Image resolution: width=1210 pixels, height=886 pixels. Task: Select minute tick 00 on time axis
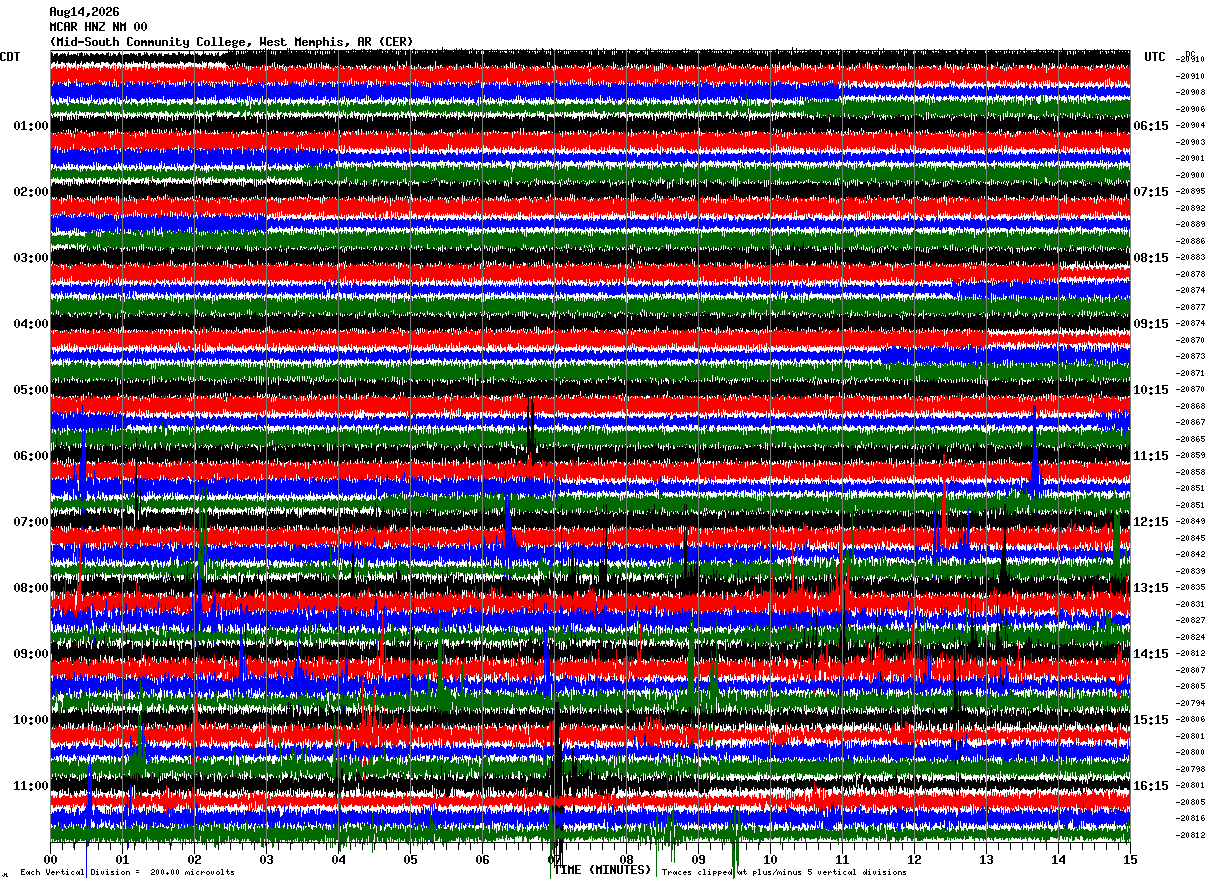click(x=51, y=859)
